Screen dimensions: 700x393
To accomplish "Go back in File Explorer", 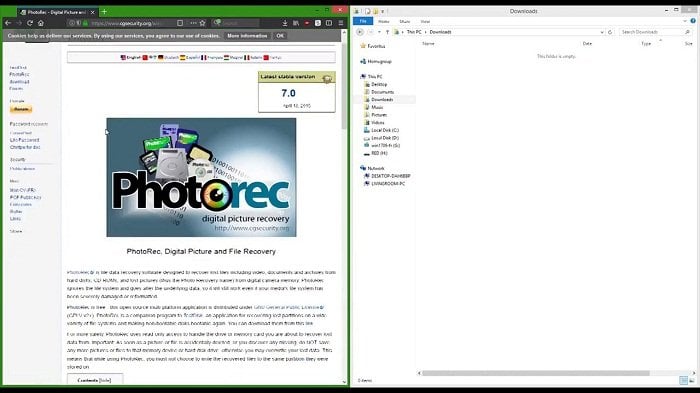I will click(x=360, y=32).
